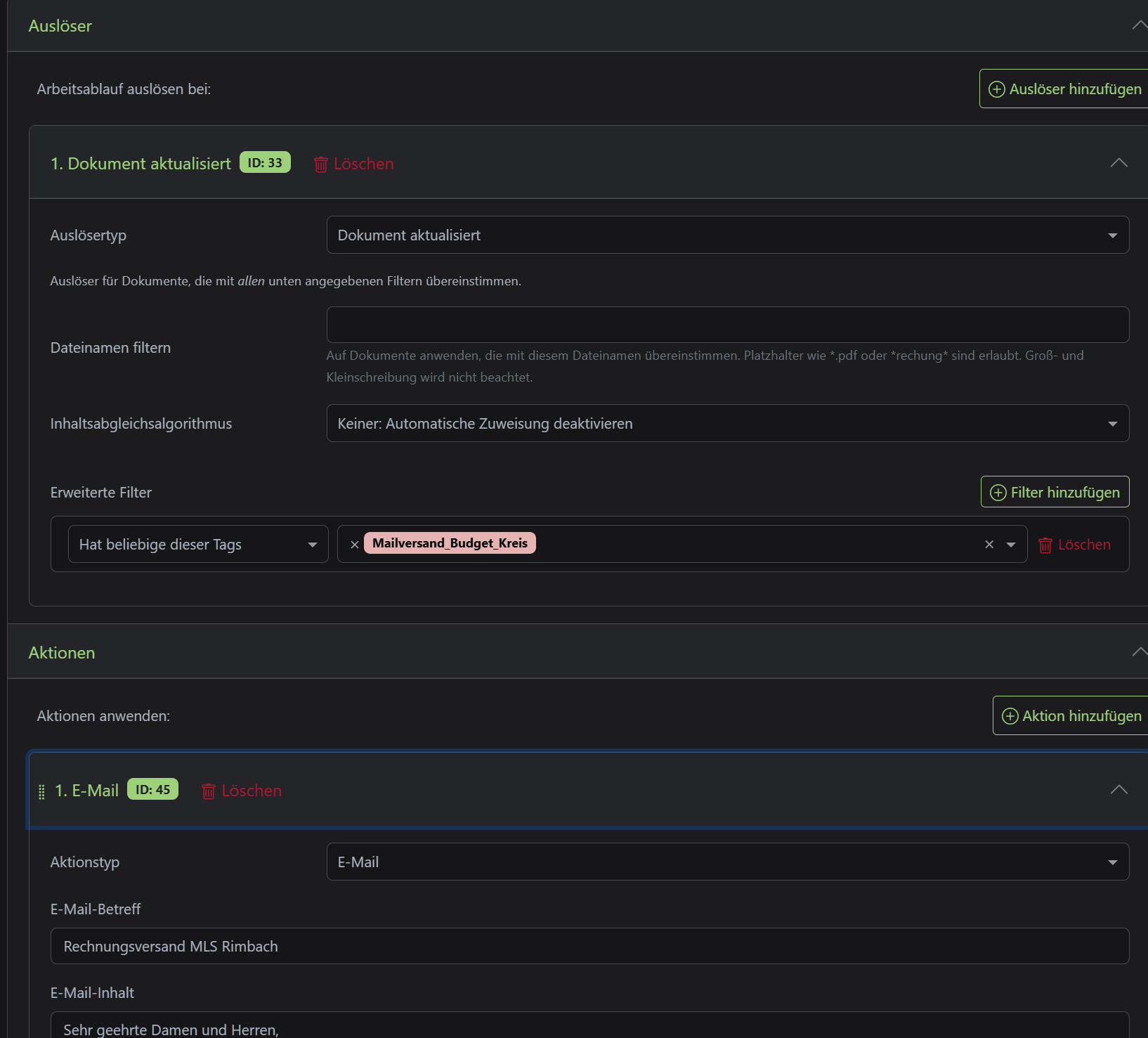Collapse the Dokument aktualisiert trigger panel
Screen dimensions: 1148x1038
click(x=1118, y=163)
